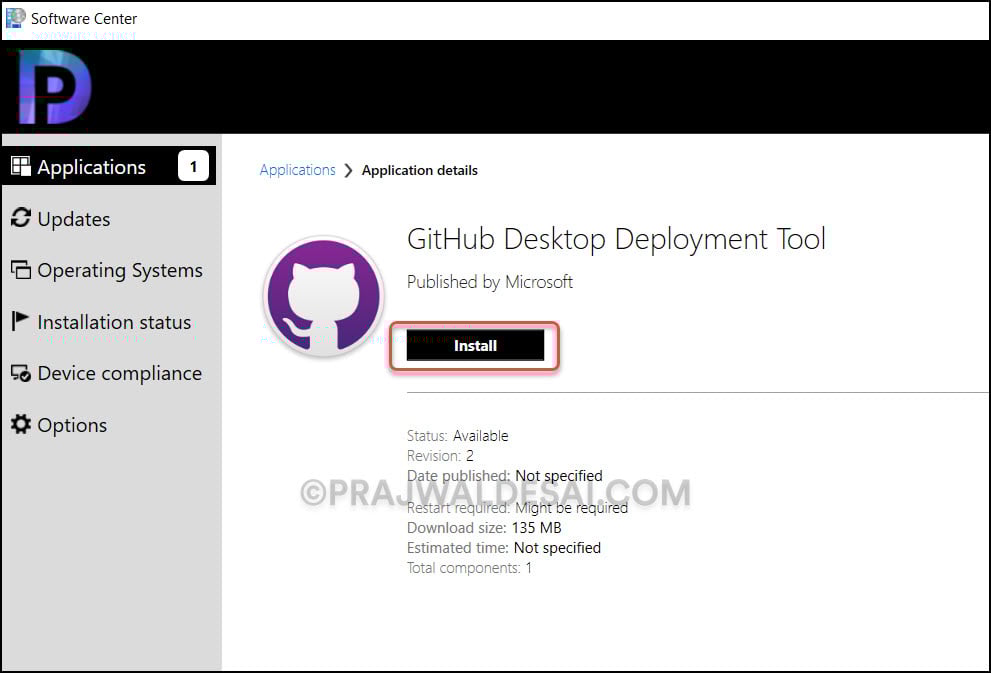Click the Application details breadcrumb text

tap(420, 170)
